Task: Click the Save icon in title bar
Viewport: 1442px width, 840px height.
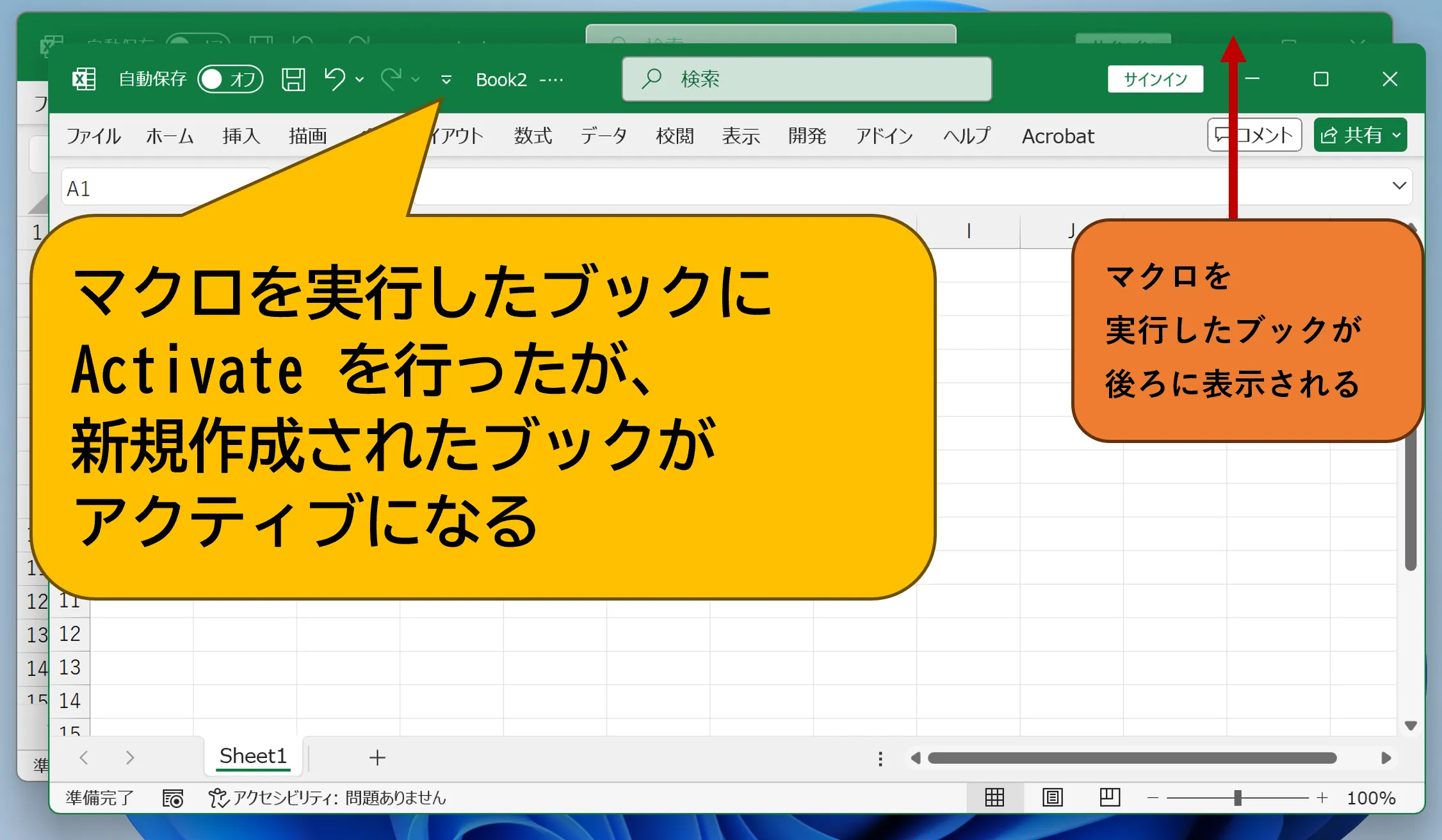Action: click(293, 79)
